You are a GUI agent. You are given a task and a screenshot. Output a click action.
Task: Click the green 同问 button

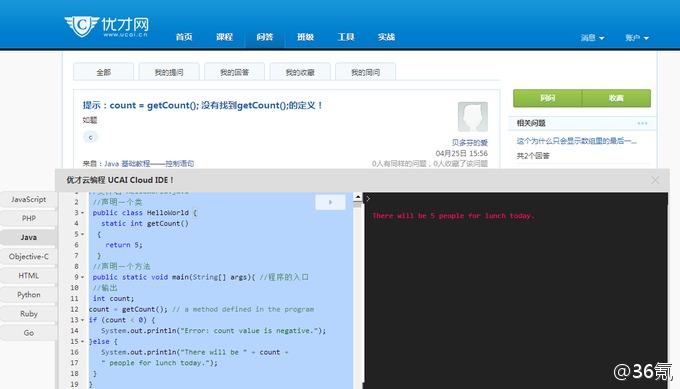tap(548, 98)
